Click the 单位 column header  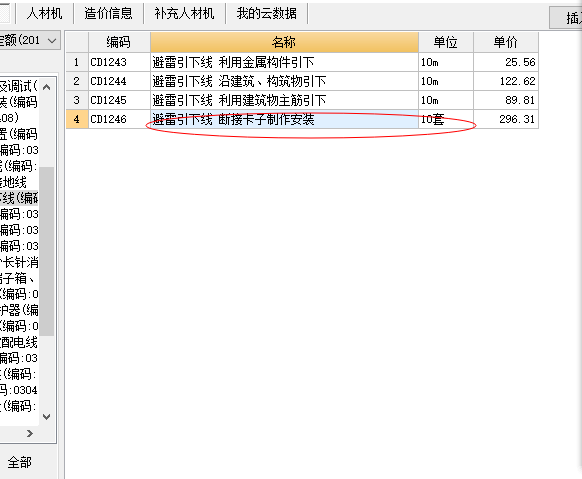446,42
